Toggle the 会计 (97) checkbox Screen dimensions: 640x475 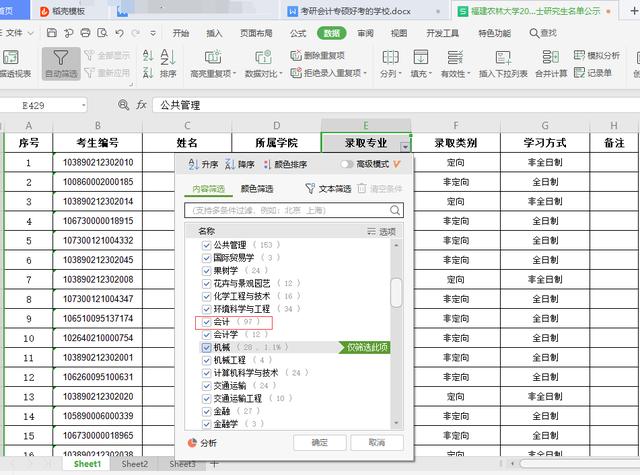point(207,322)
